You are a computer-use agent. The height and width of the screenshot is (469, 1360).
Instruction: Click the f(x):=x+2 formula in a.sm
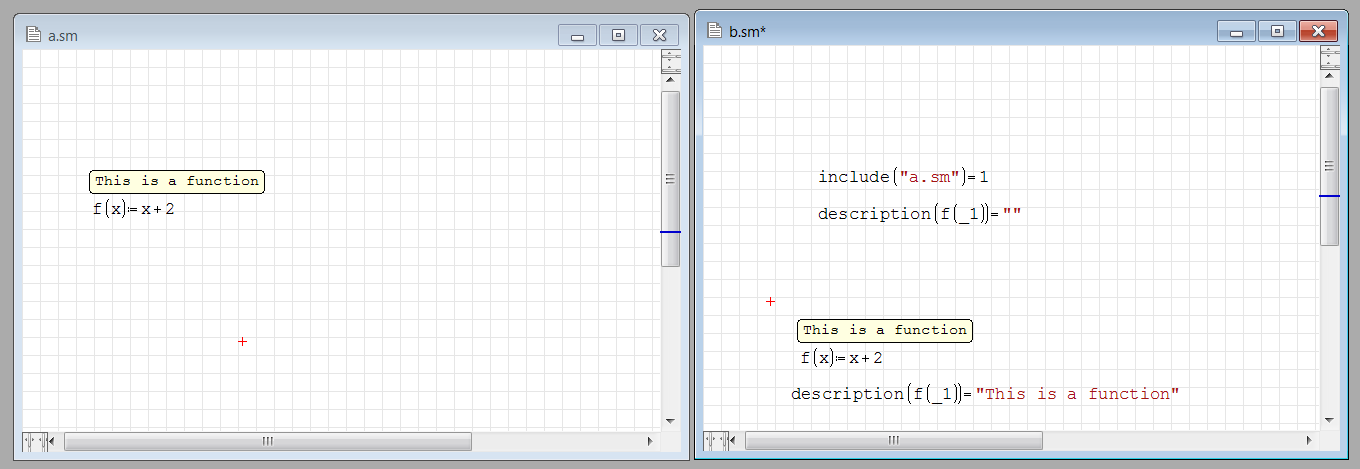(134, 209)
